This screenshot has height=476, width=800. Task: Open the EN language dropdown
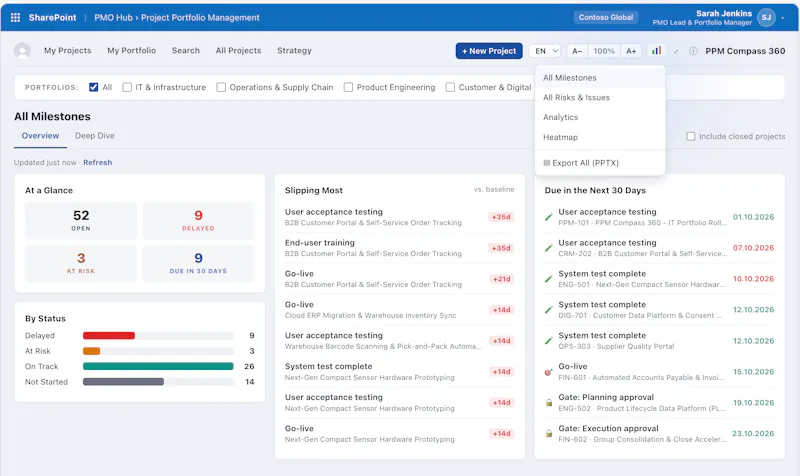tap(545, 51)
